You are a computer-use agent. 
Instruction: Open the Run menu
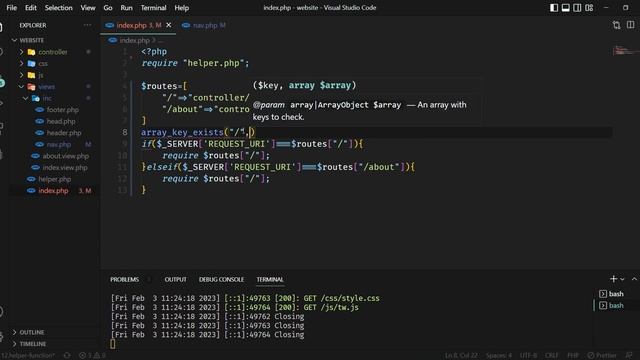127,8
